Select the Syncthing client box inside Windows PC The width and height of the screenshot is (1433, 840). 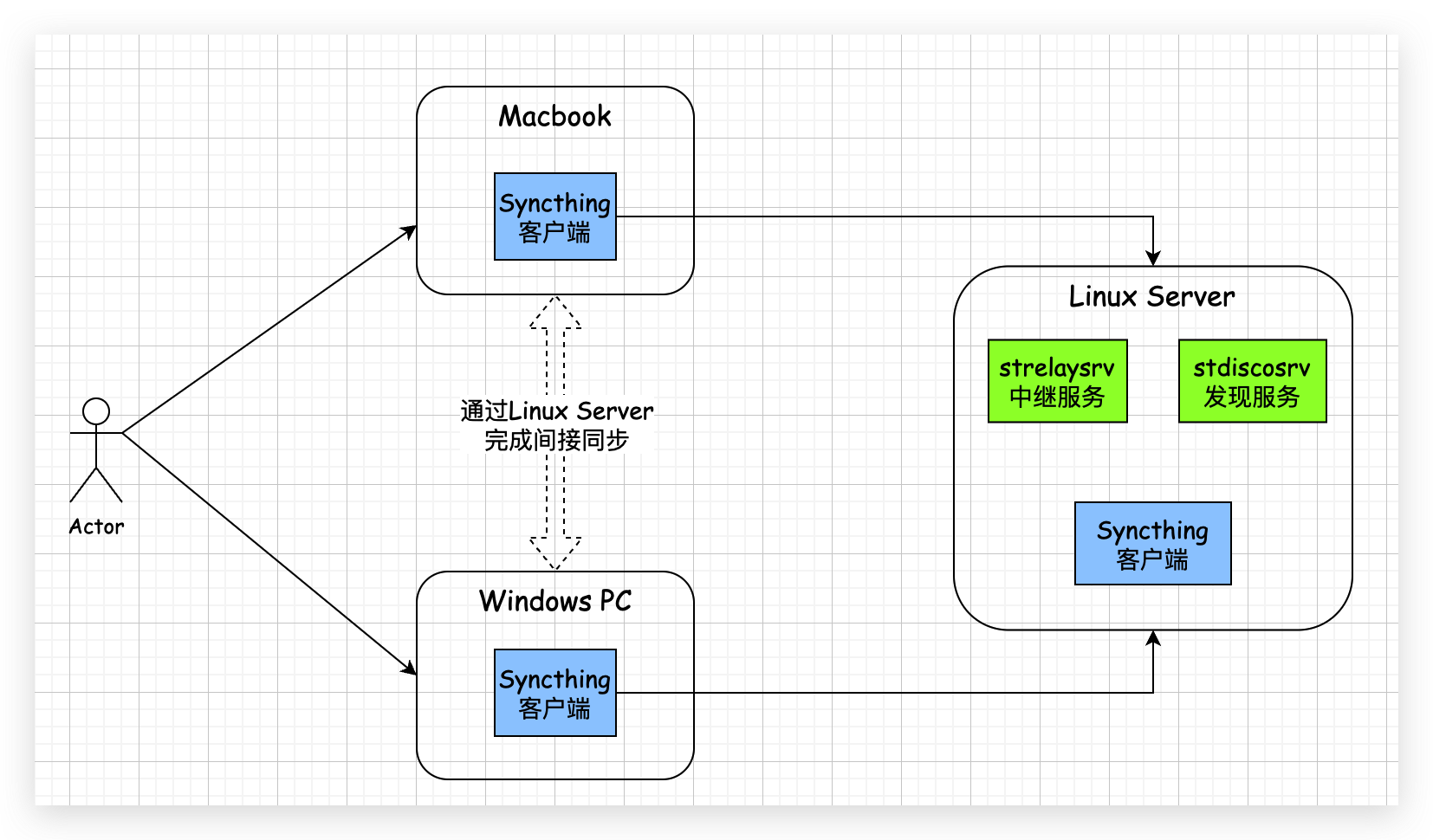(x=555, y=693)
